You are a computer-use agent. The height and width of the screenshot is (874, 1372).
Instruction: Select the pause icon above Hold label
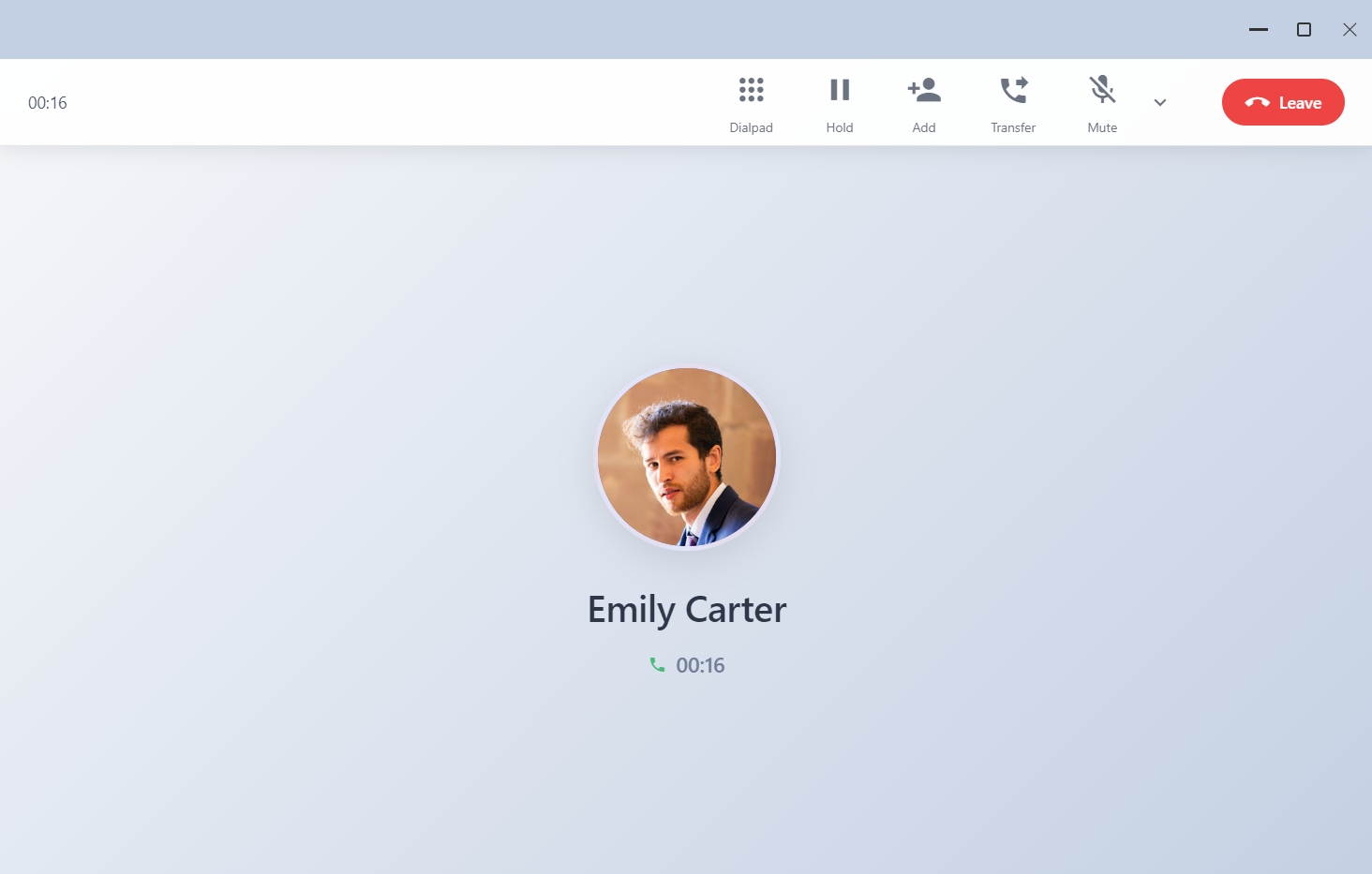(839, 88)
